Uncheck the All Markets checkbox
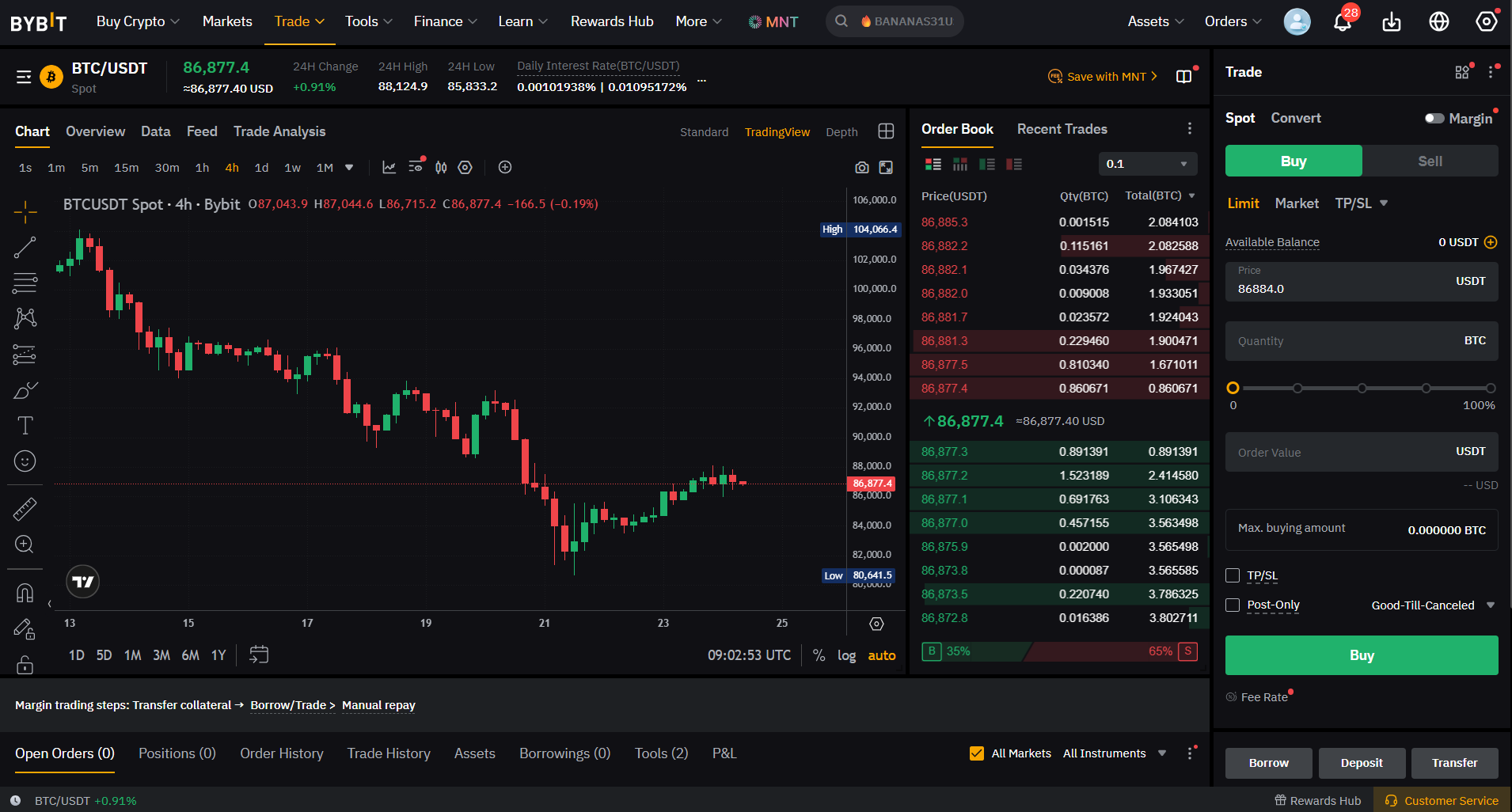1512x812 pixels. 977,753
